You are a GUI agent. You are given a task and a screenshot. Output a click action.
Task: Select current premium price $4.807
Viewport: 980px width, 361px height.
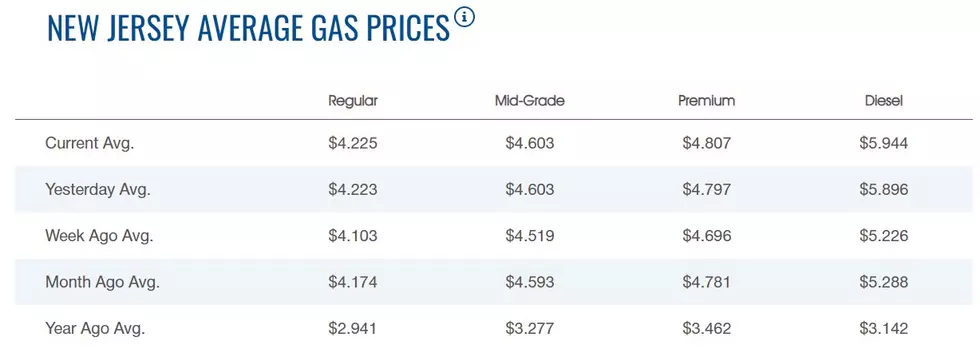click(x=707, y=144)
